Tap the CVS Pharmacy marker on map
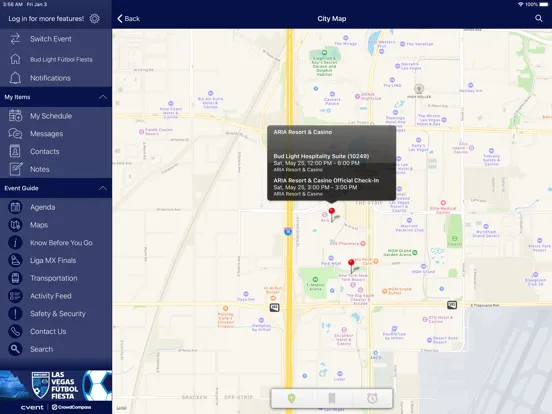 pyautogui.click(x=363, y=243)
